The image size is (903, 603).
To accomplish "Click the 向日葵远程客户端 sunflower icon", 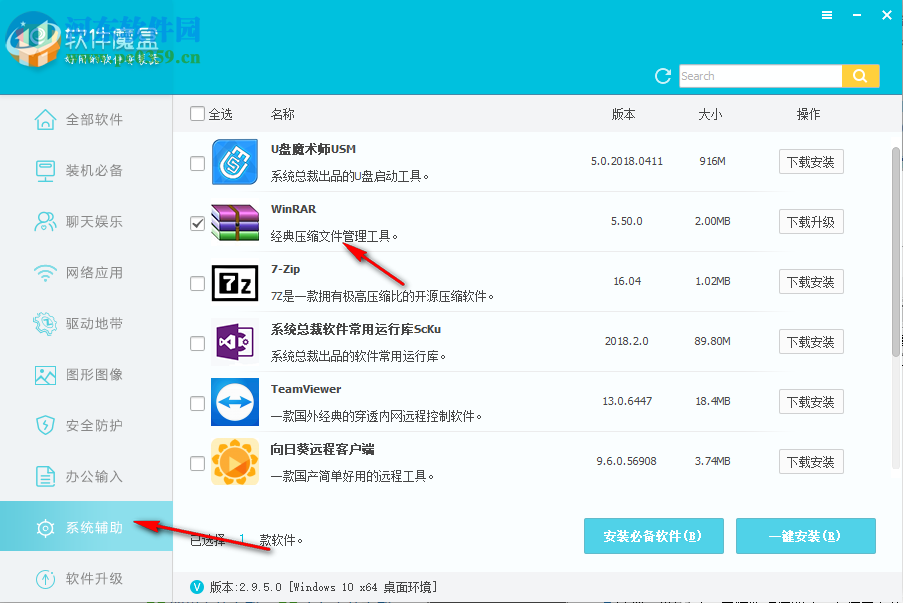I will tap(234, 462).
